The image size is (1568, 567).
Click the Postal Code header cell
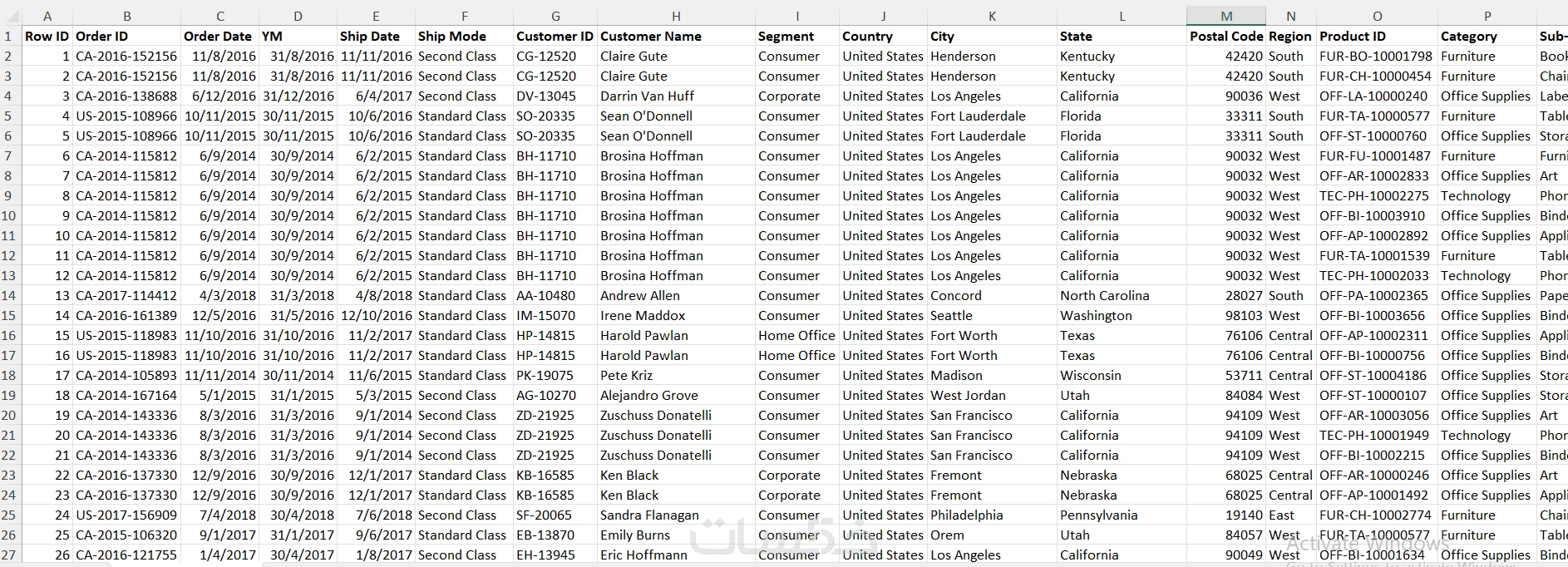pos(1225,36)
